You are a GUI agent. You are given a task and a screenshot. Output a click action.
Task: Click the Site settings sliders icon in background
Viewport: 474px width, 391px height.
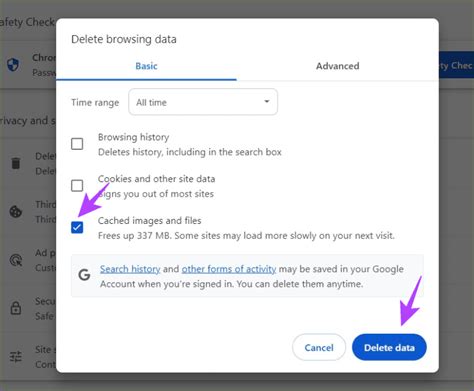coord(16,357)
